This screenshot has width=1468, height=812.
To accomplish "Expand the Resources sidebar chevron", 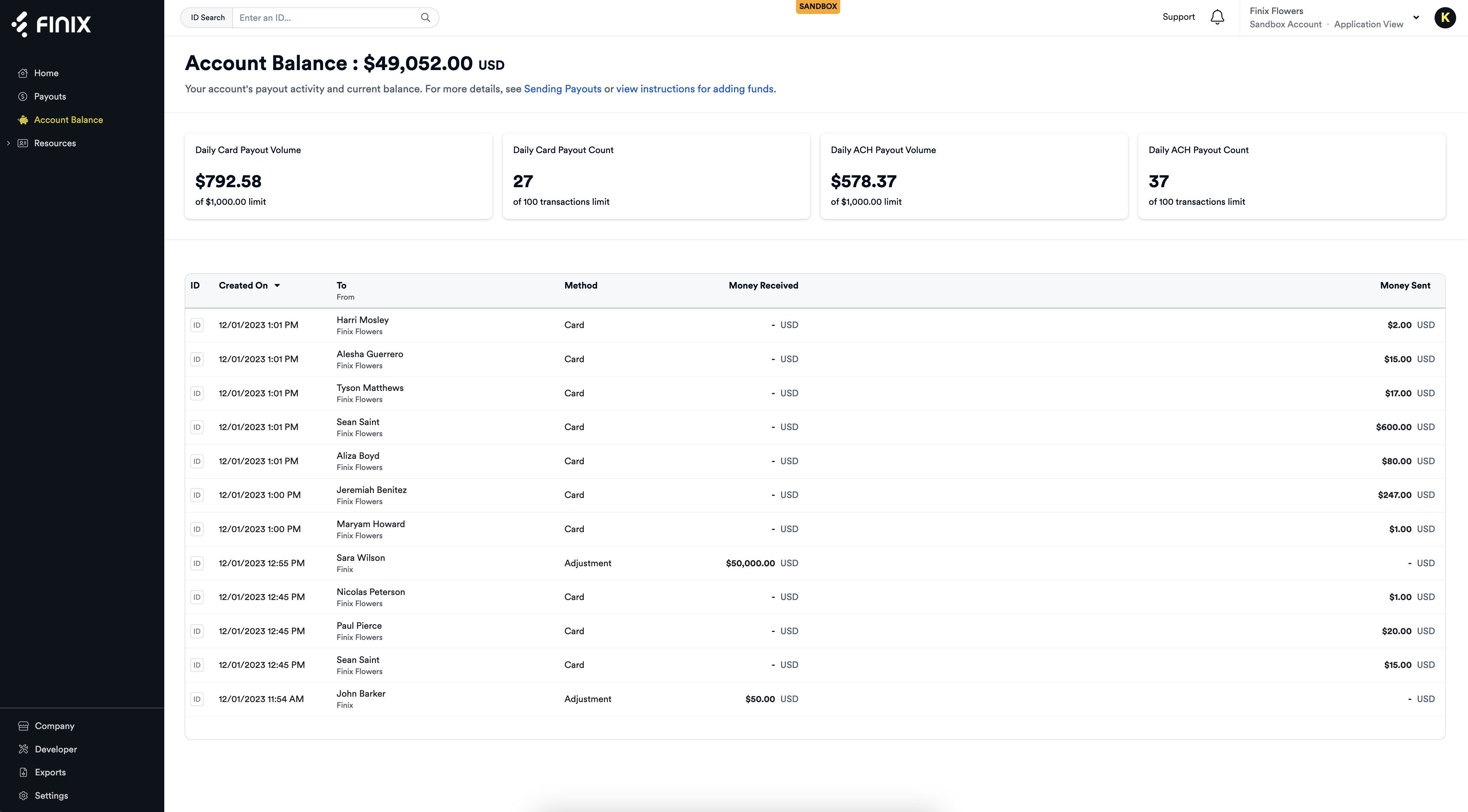I will click(x=9, y=143).
